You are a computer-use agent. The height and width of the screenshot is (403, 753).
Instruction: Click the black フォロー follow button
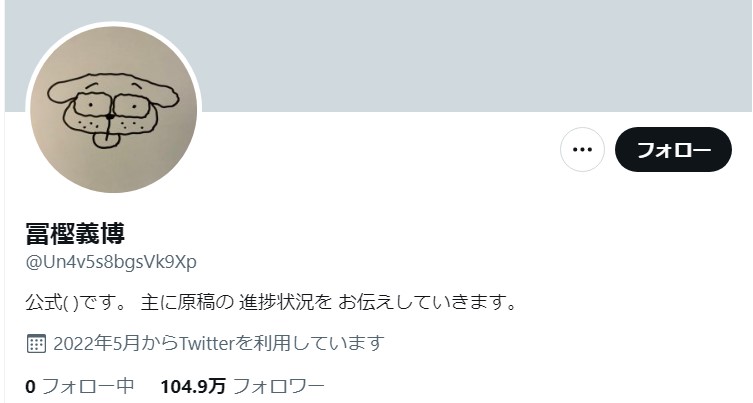click(x=673, y=149)
